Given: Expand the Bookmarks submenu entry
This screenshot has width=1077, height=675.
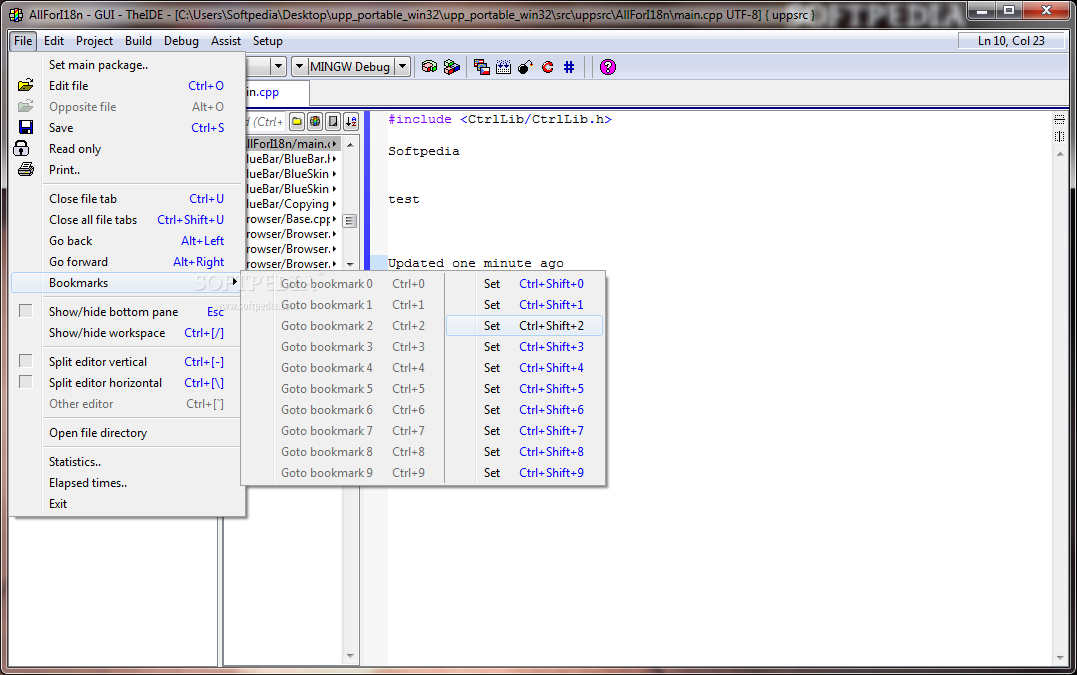Looking at the screenshot, I should click(x=127, y=283).
